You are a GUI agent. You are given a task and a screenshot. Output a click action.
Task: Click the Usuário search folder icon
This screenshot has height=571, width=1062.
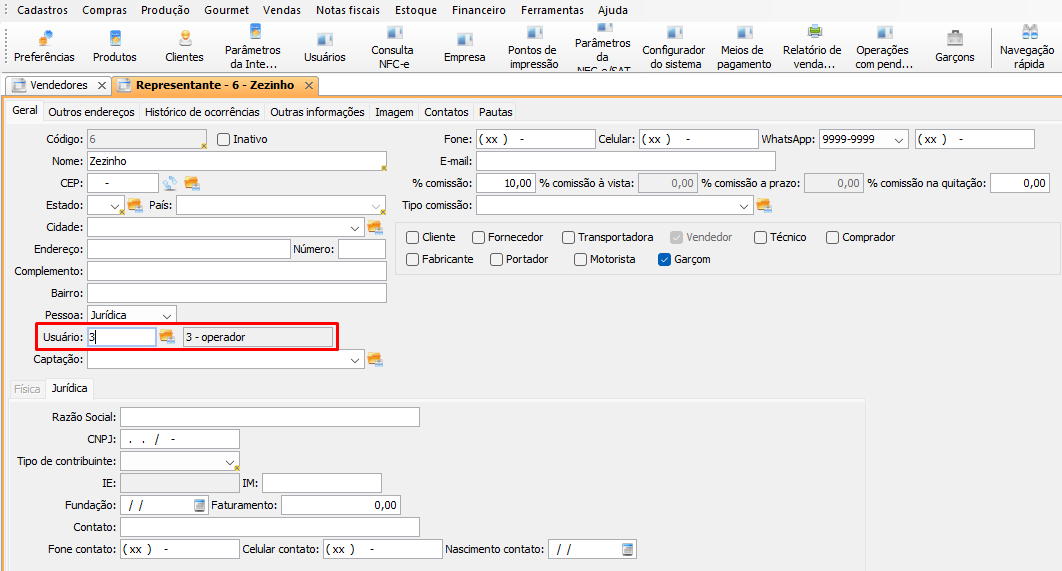tap(167, 337)
